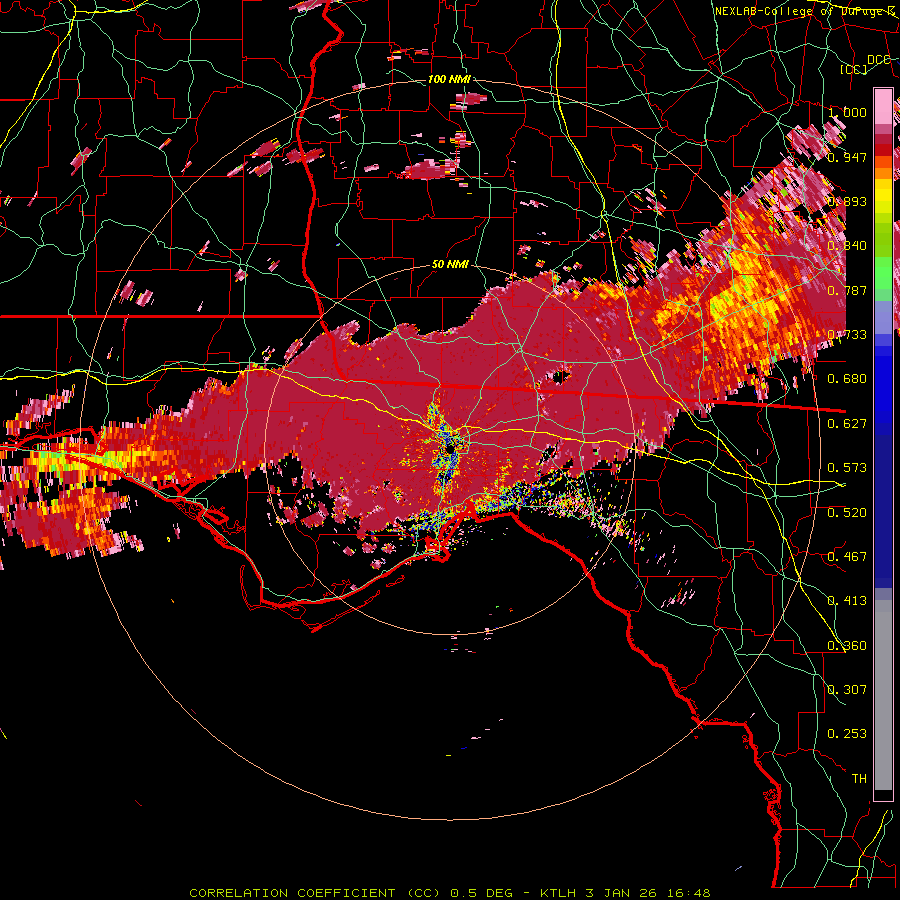The width and height of the screenshot is (900, 900).
Task: Click the 0.947 color scale value
Action: pos(847,157)
